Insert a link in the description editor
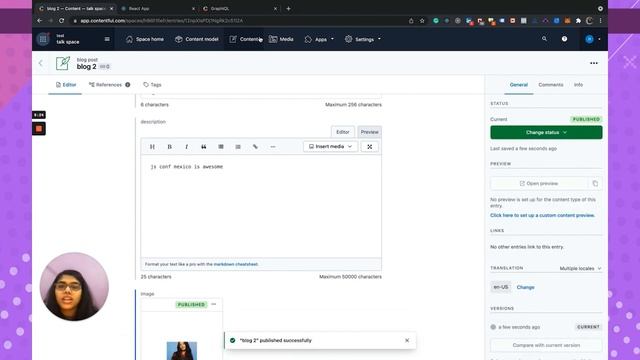This screenshot has width=640, height=360. (x=255, y=147)
